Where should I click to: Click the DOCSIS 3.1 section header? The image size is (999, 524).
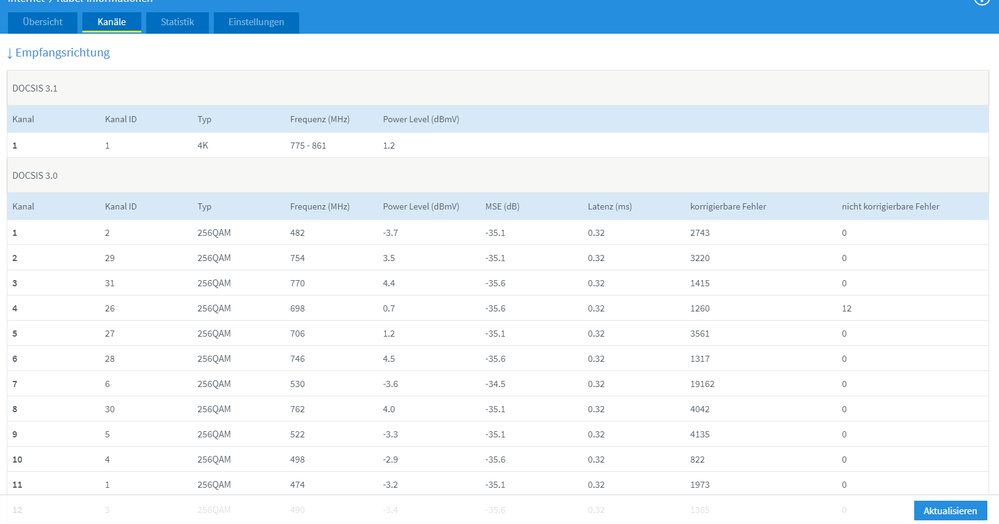pyautogui.click(x=498, y=88)
